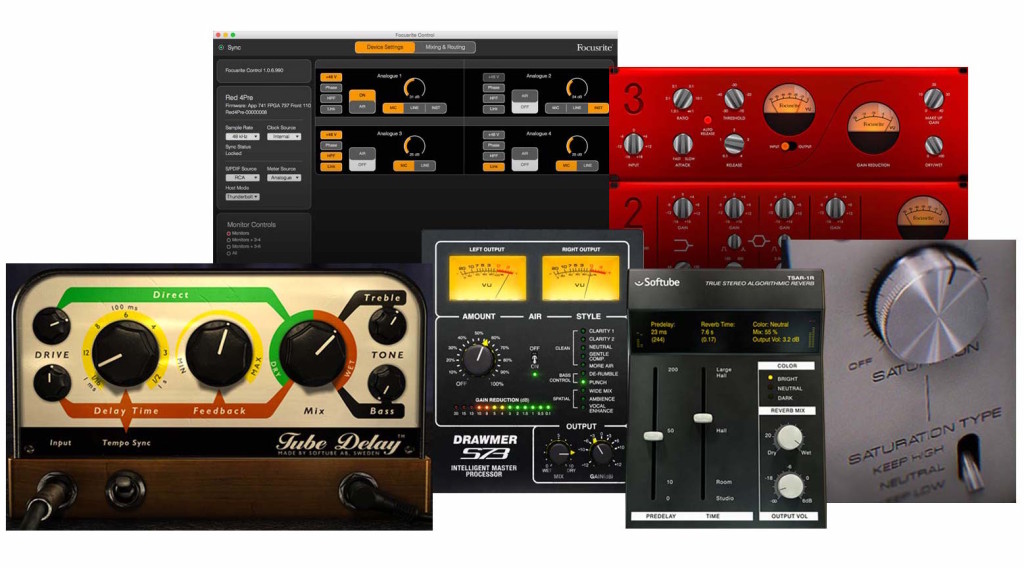Click the TSAR-1R Output Vol knob
Image resolution: width=1024 pixels, height=568 pixels.
tap(791, 486)
